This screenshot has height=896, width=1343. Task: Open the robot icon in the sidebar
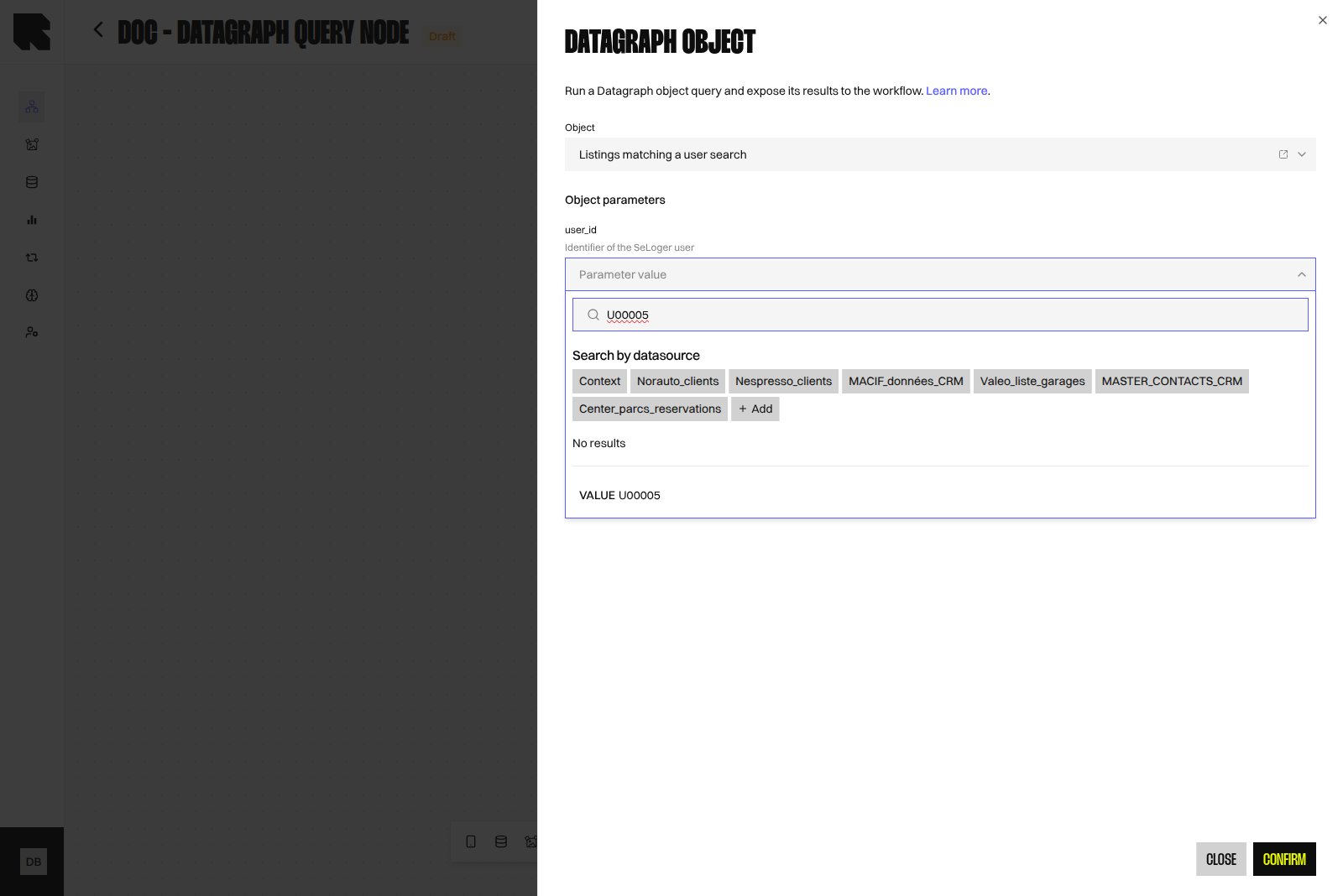[32, 144]
